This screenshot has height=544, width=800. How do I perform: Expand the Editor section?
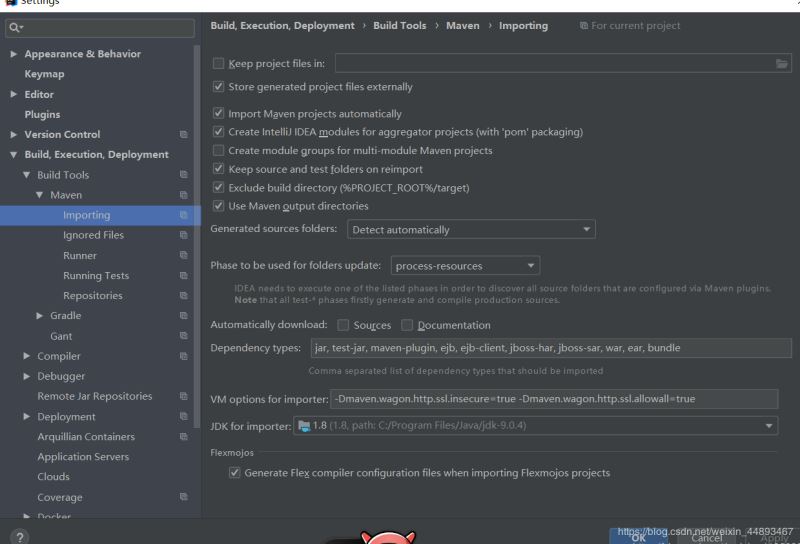[14, 94]
